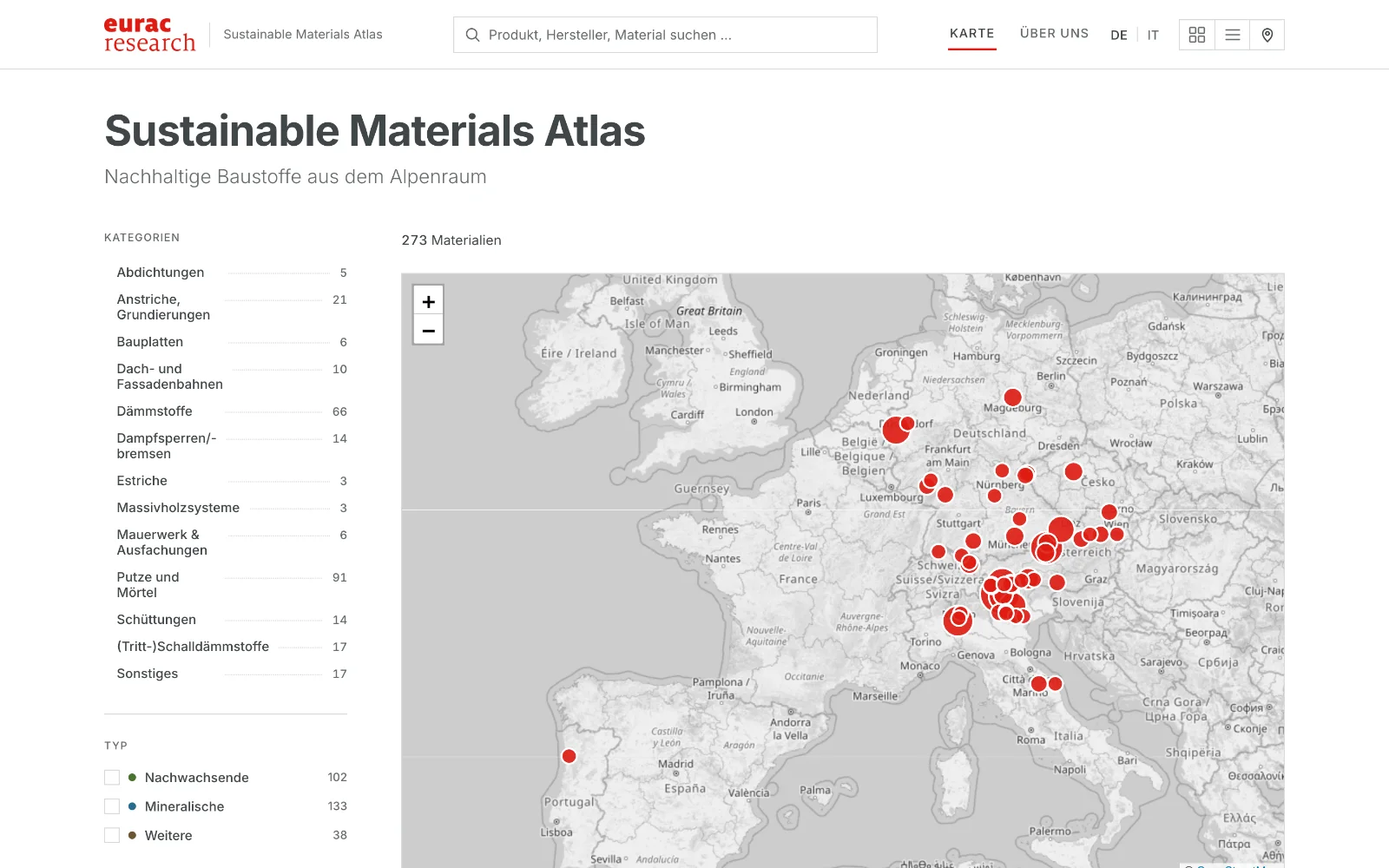Screen dimensions: 1389x868
Task: Switch language to DE
Action: 1119,36
